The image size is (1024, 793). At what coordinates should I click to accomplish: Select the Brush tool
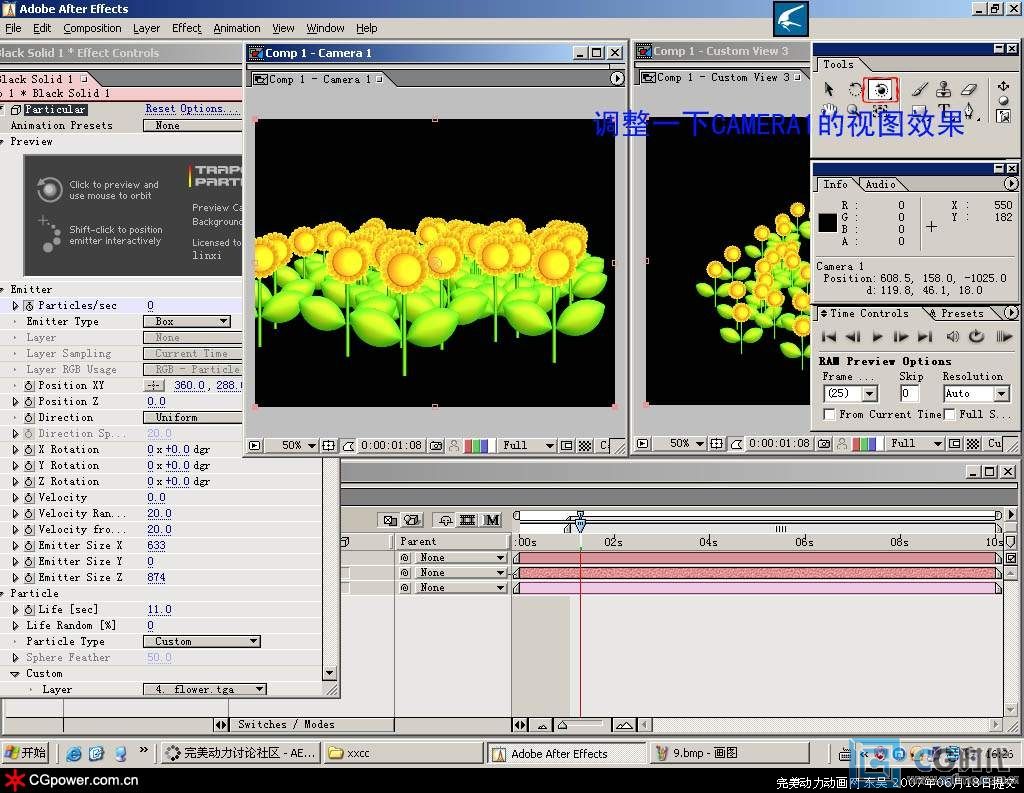pos(920,89)
